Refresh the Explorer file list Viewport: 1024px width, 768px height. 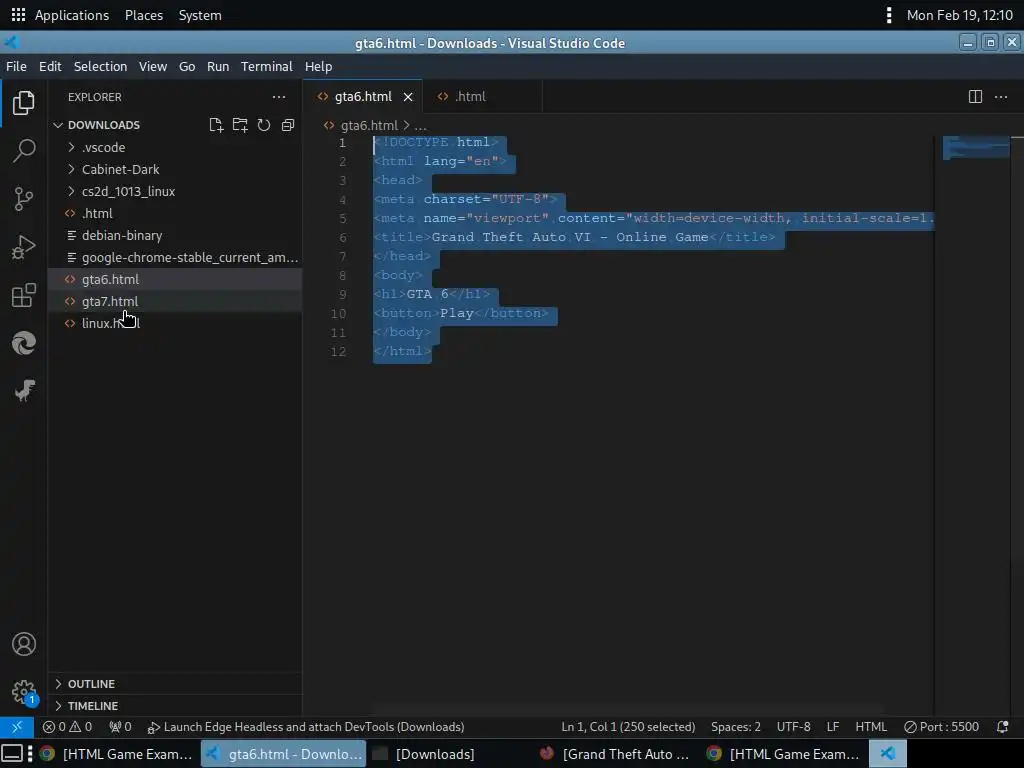pos(264,125)
